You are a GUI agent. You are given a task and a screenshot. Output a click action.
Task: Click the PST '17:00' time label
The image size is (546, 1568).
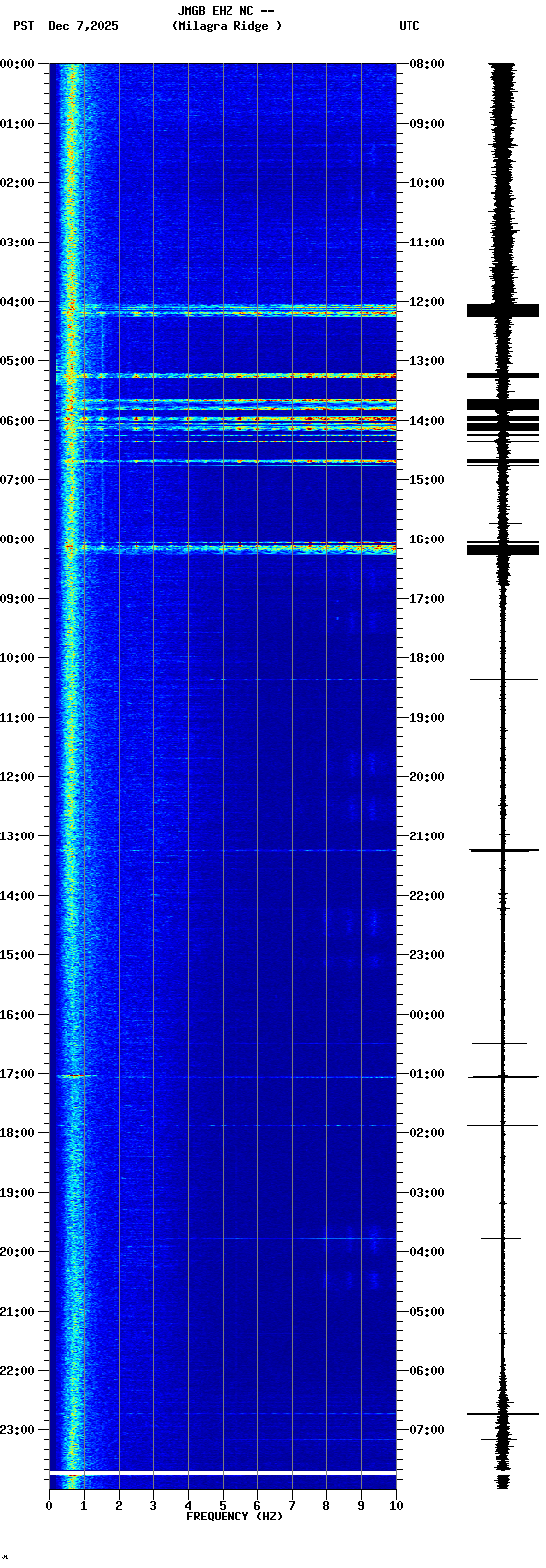[17, 1074]
